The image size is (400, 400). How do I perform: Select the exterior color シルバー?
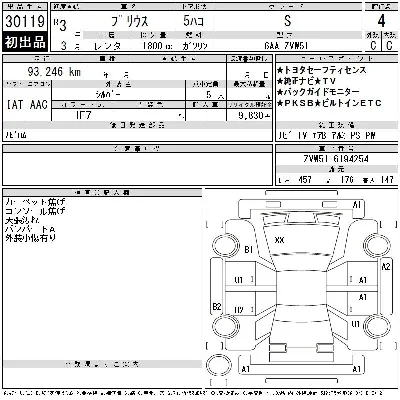click(108, 94)
